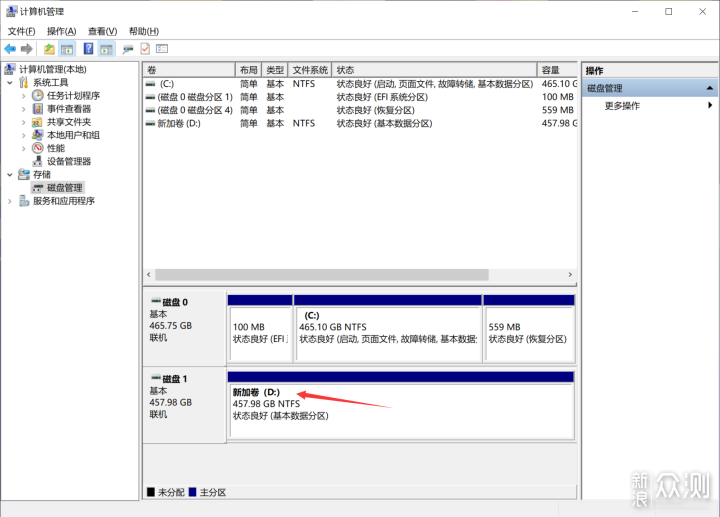This screenshot has height=517, width=720.
Task: Sort by the 布局 column header
Action: 248,70
